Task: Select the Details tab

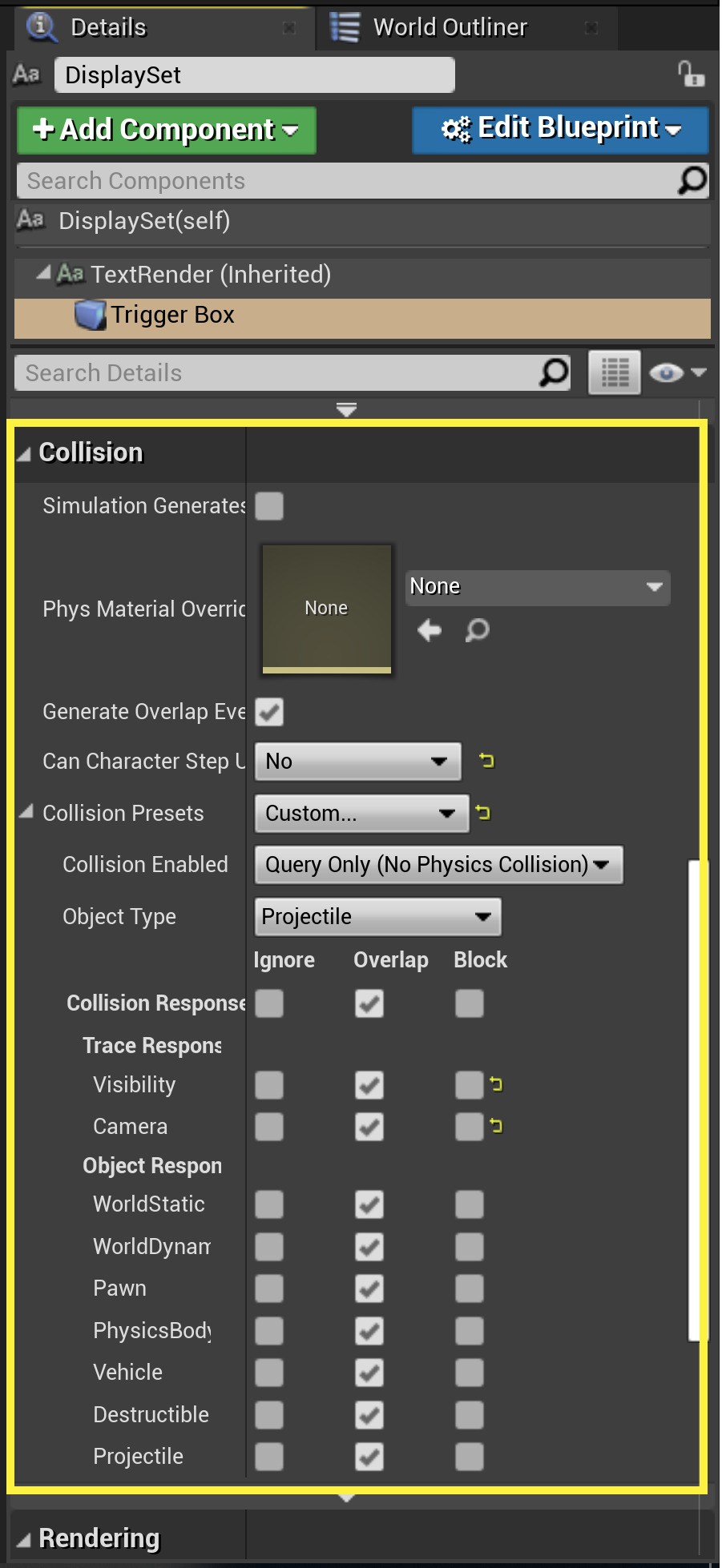Action: (108, 27)
